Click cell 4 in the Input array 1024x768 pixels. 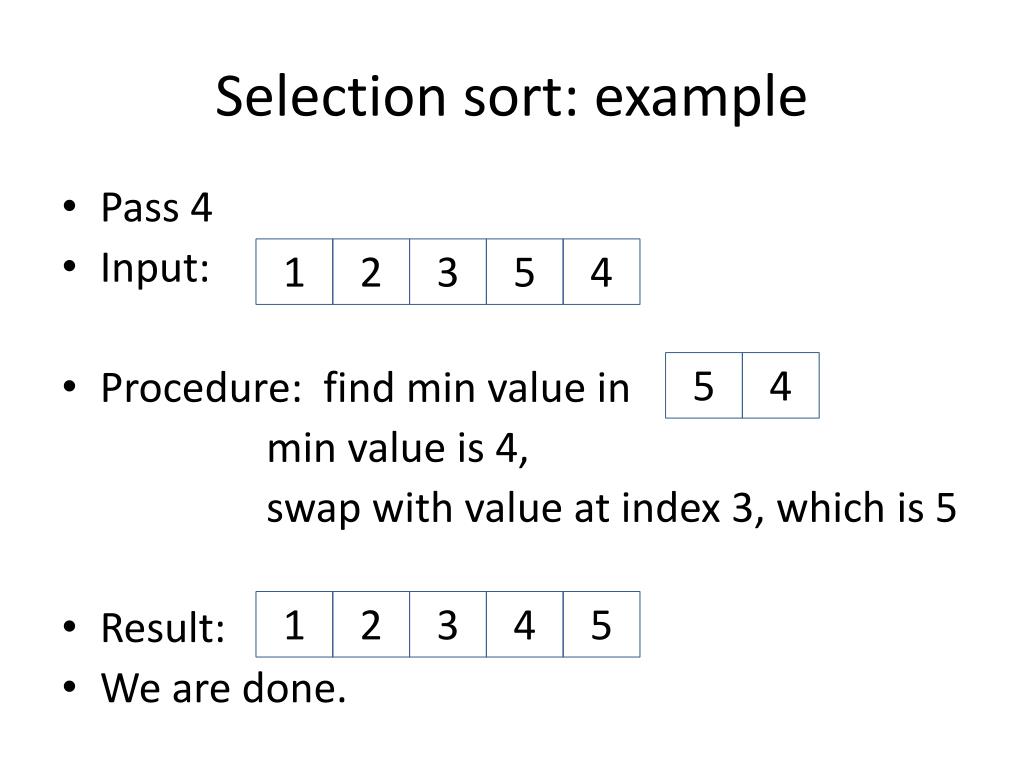tap(601, 272)
